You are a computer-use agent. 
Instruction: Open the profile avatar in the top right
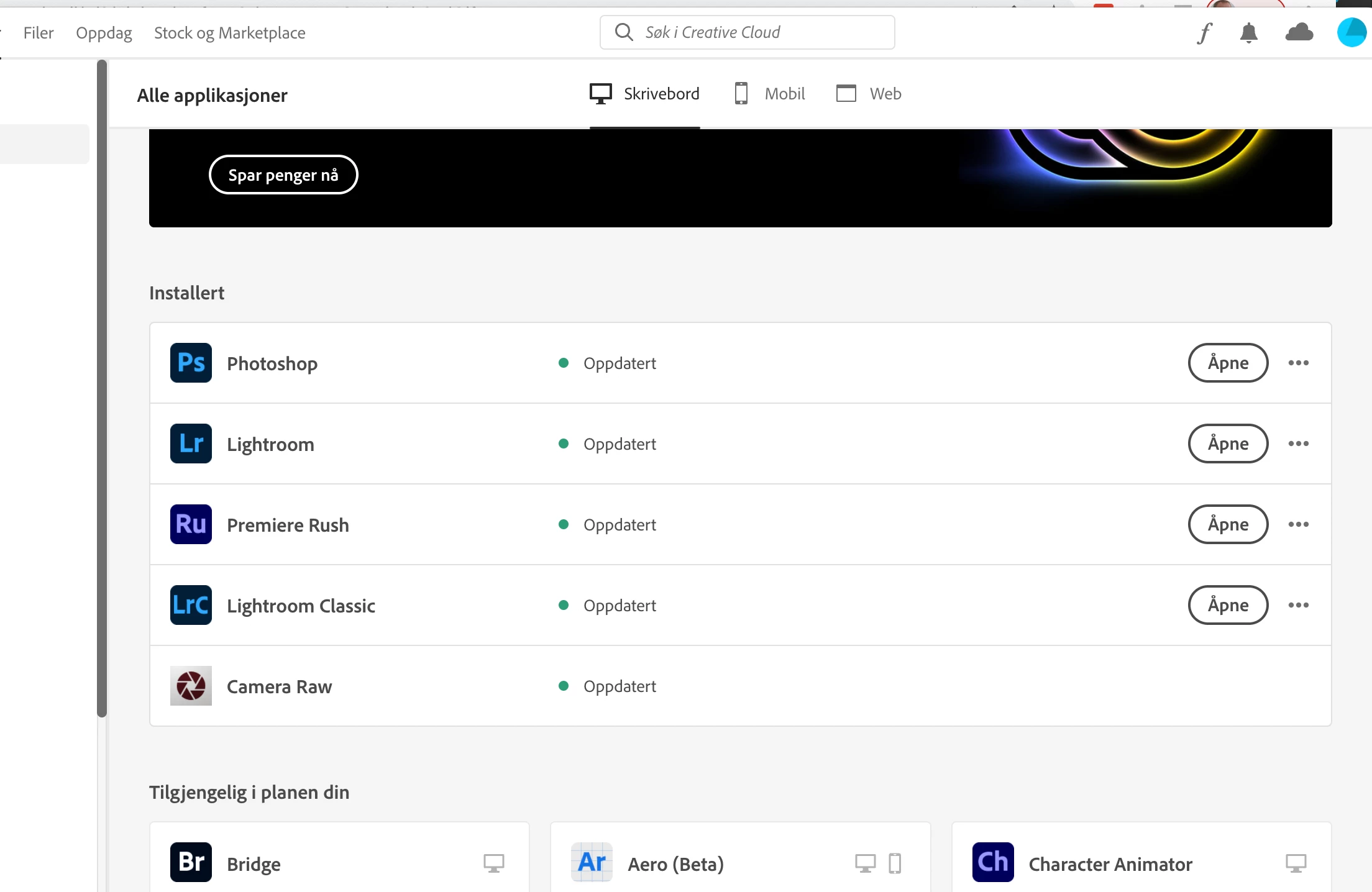pos(1351,32)
